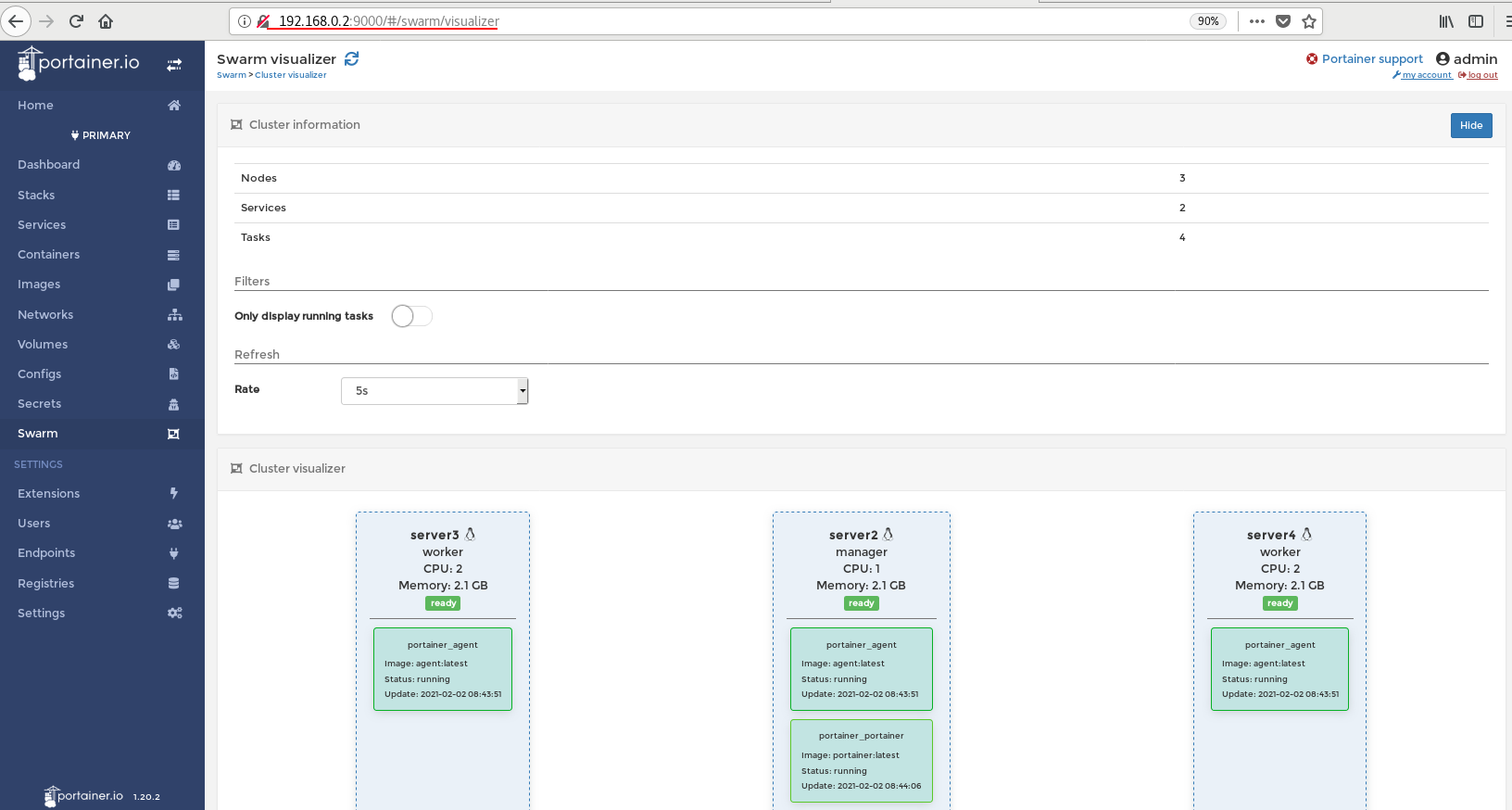Screen dimensions: 1512x810
Task: Click the Home icon in the sidebar
Action: [174, 106]
